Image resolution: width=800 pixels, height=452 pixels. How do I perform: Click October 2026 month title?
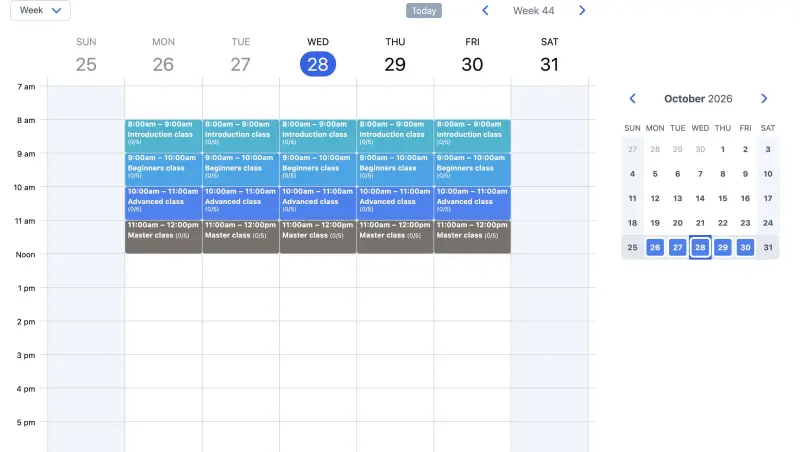pyautogui.click(x=698, y=98)
